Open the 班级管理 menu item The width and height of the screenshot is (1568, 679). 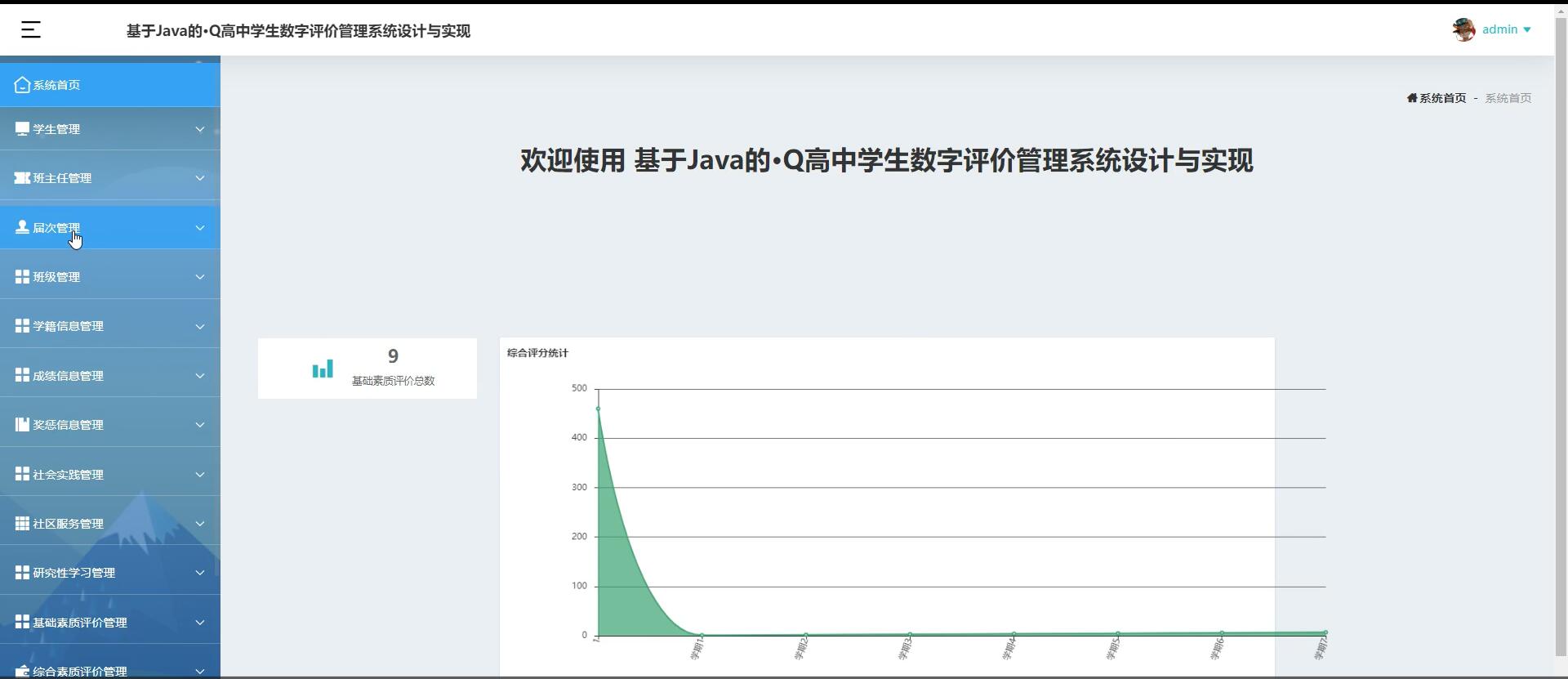tap(110, 277)
